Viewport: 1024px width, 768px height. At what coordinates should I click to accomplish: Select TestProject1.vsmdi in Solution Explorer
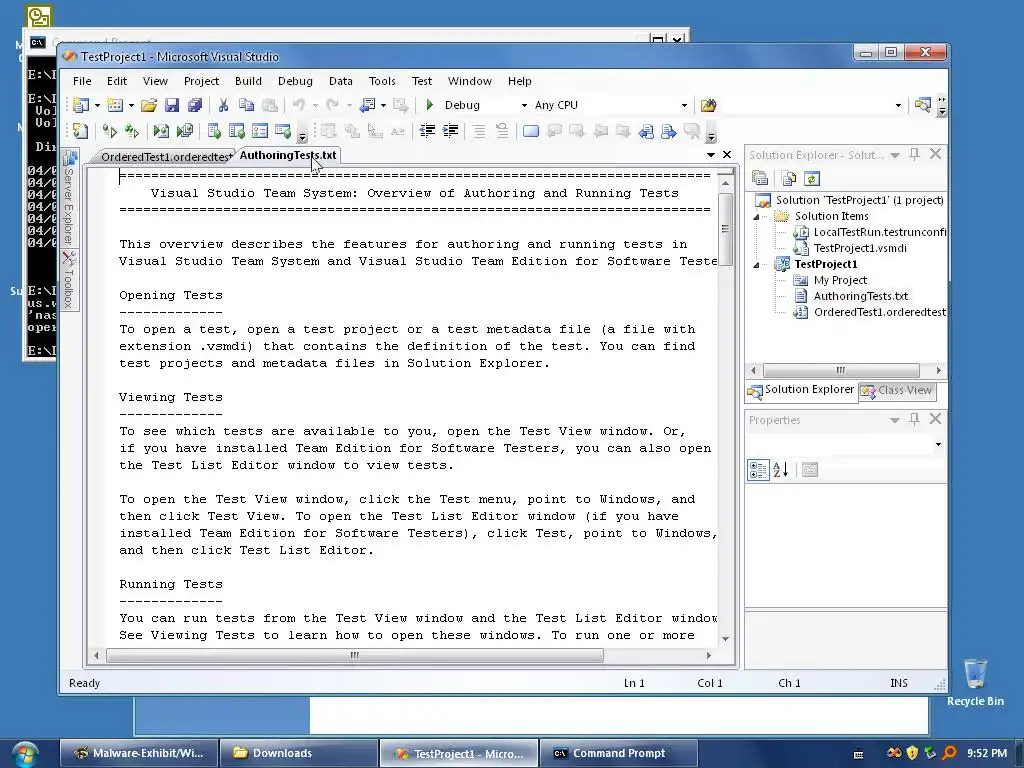click(859, 248)
